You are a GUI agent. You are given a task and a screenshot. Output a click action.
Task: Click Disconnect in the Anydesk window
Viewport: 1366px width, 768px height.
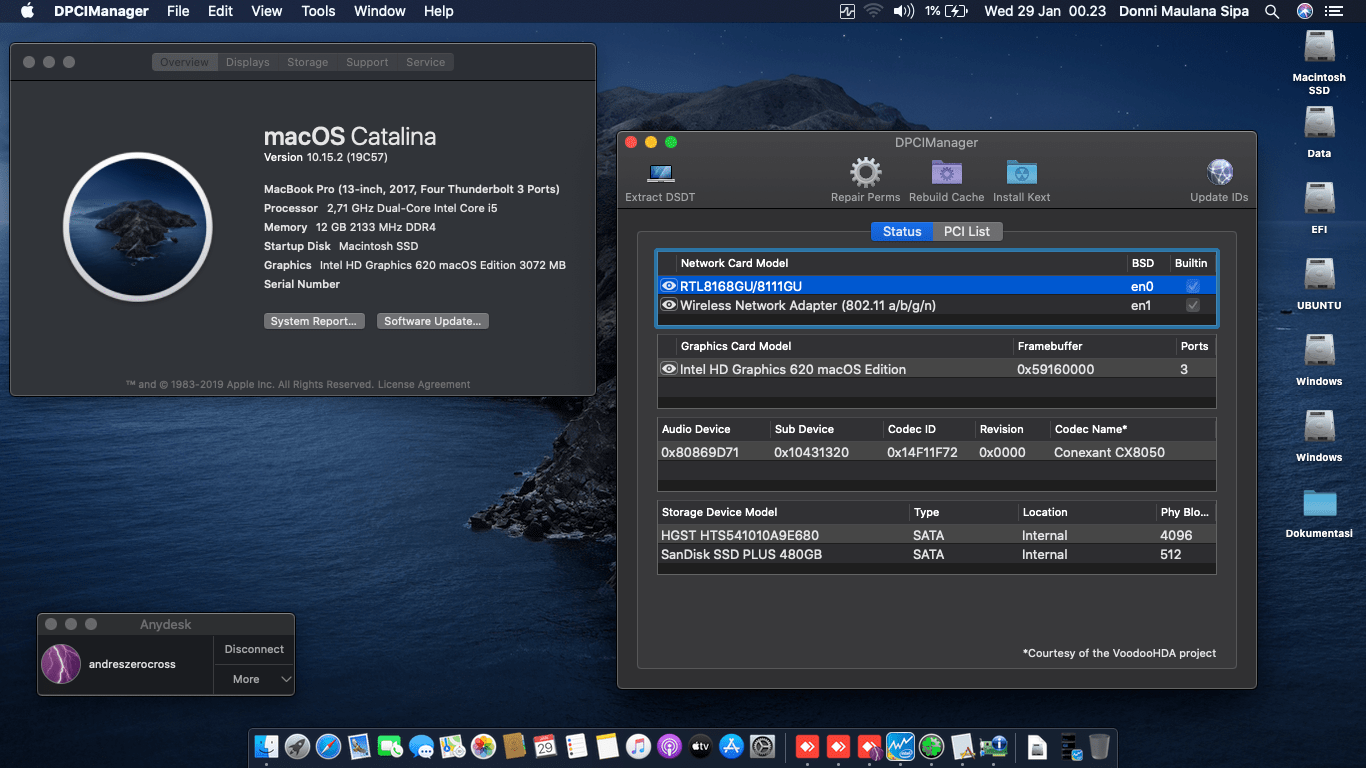254,649
